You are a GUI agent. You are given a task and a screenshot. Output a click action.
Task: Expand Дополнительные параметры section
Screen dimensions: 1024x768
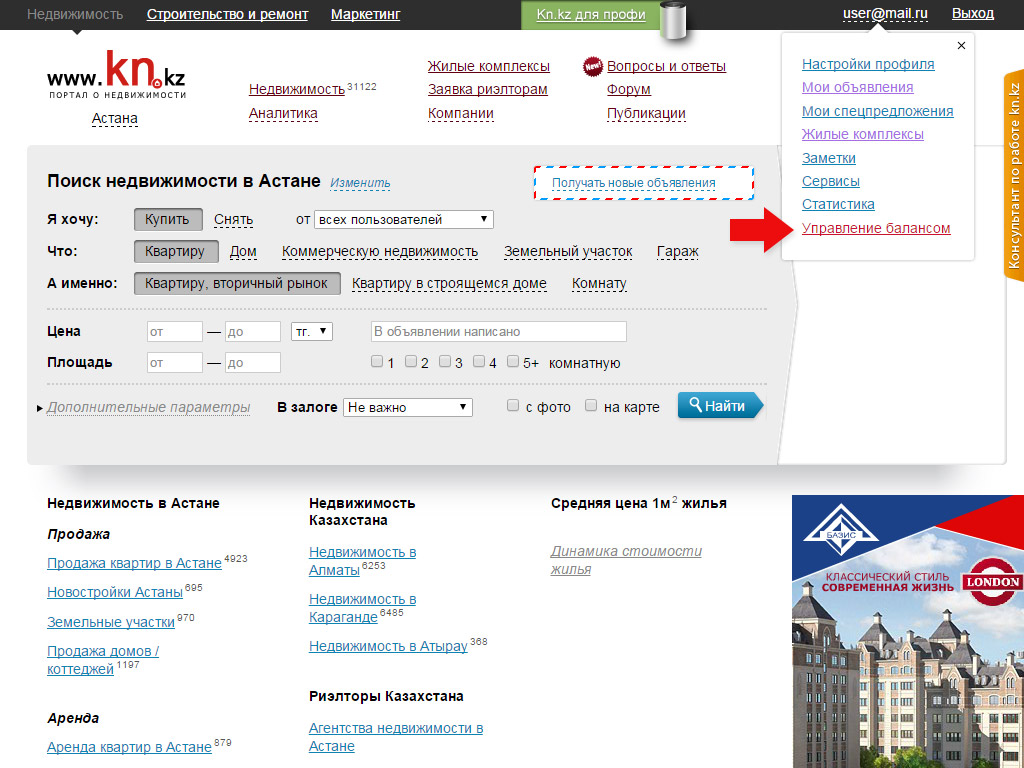pyautogui.click(x=148, y=407)
